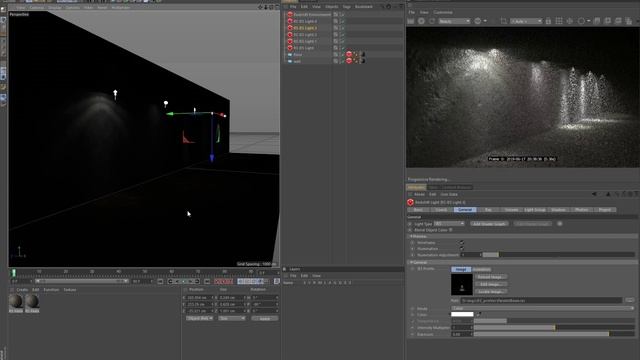Click the Add Shader Graph button

pos(489,224)
